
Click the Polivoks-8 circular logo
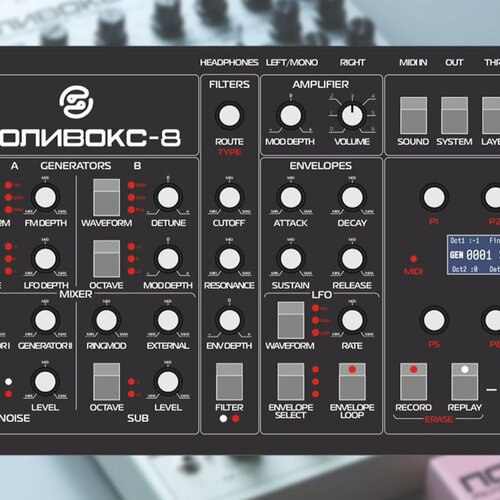point(76,102)
